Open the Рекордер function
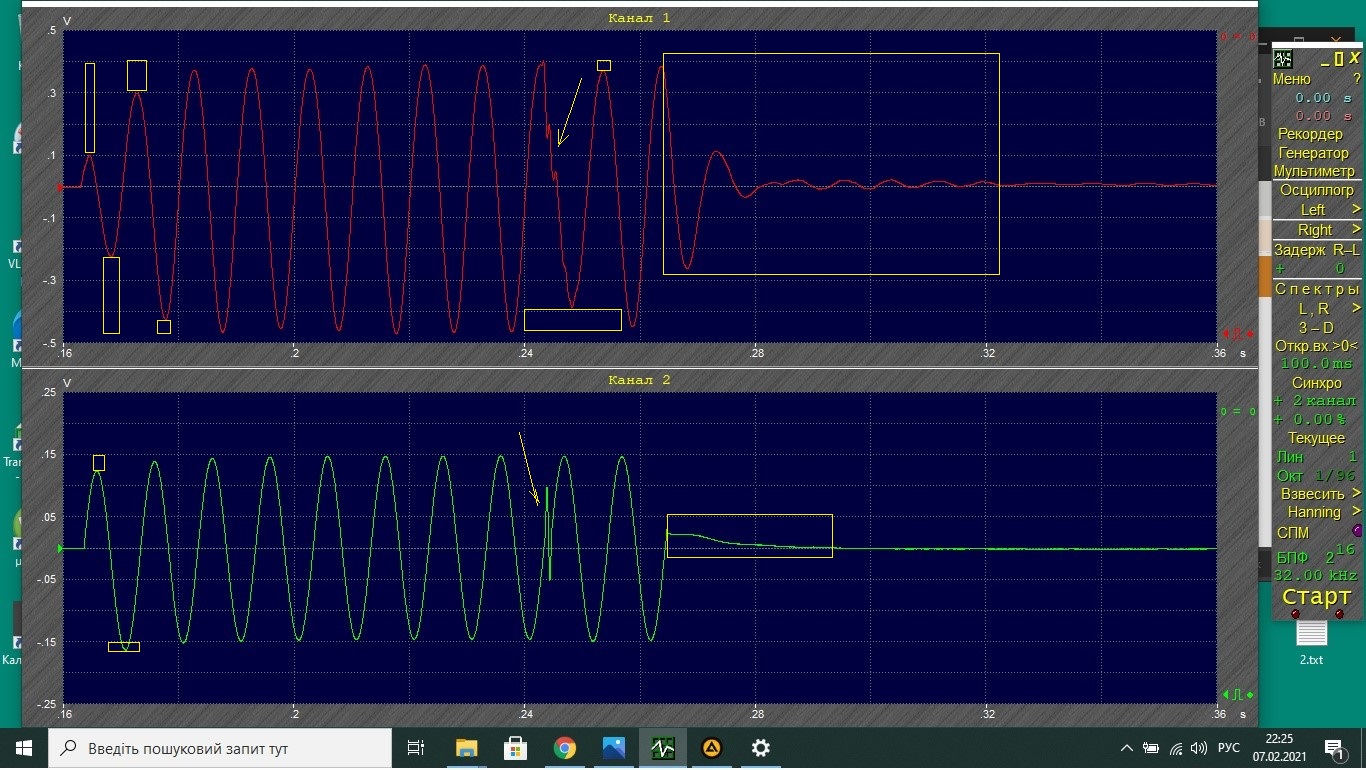1366x770 pixels. pyautogui.click(x=1311, y=133)
